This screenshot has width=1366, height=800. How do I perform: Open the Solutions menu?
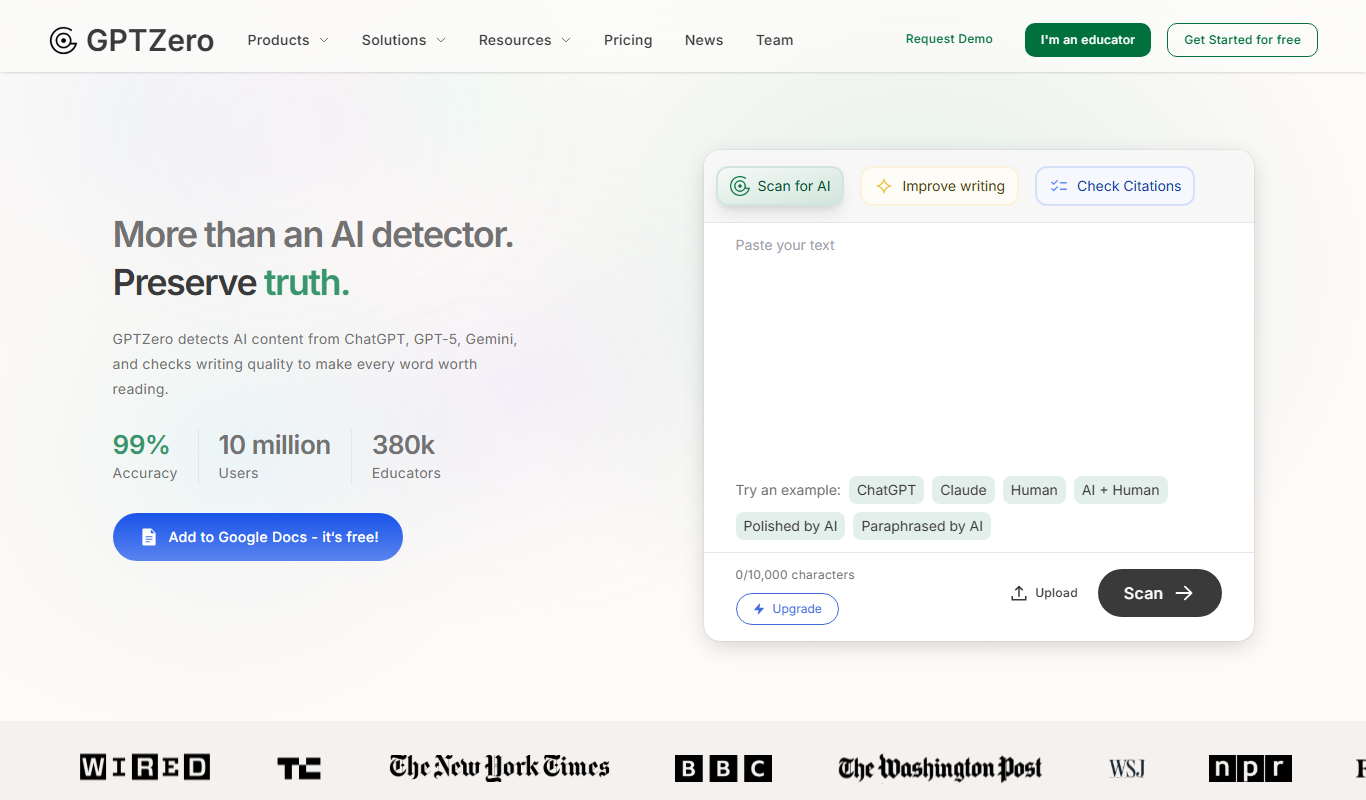[404, 40]
